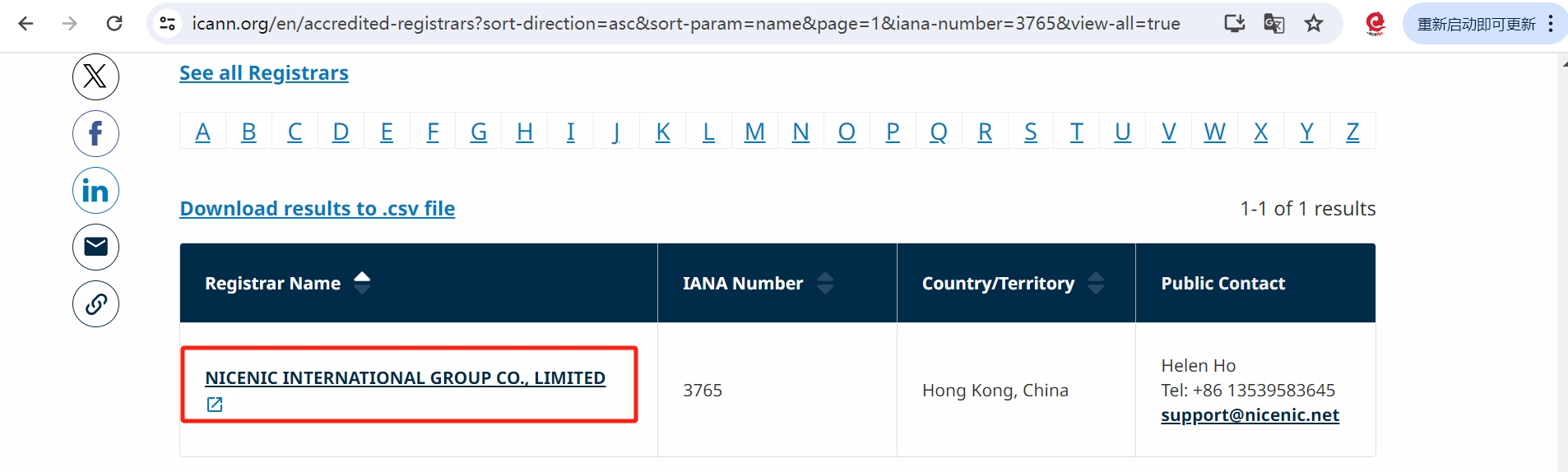Copy page link using chain icon
The width and height of the screenshot is (1568, 472).
point(95,304)
